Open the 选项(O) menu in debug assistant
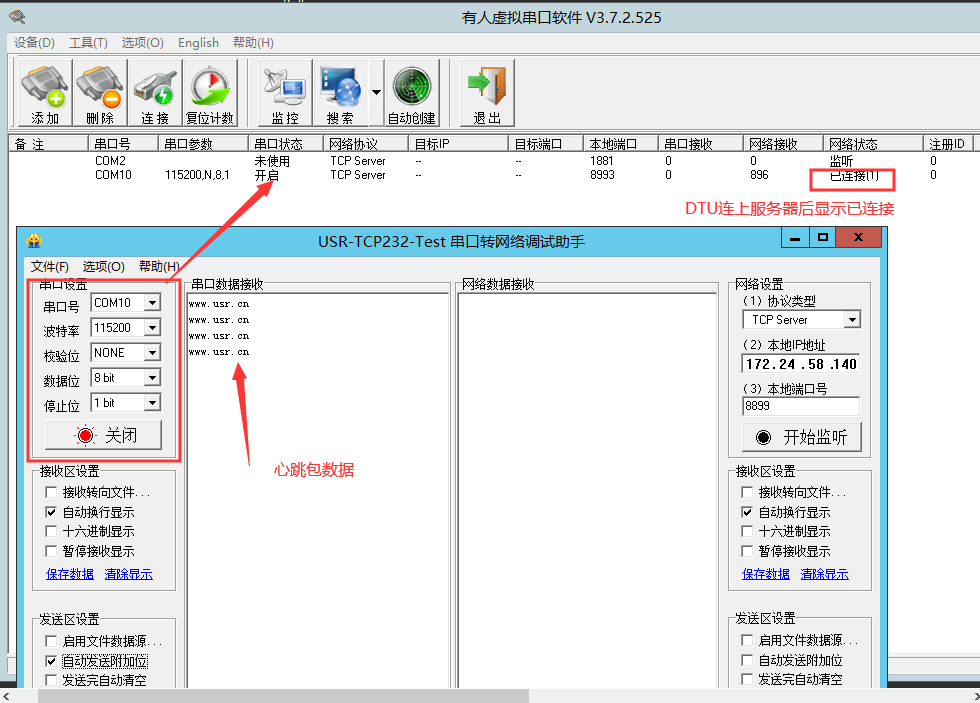Screen dimensions: 980x703 click(x=104, y=267)
